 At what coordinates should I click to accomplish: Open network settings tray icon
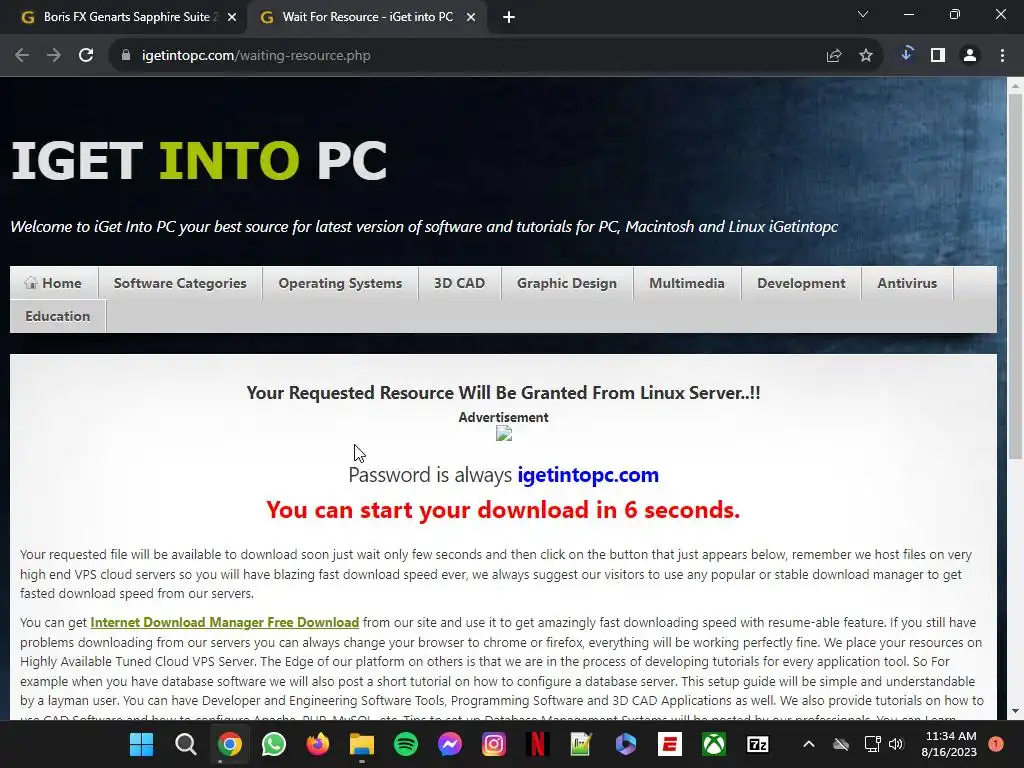point(872,744)
